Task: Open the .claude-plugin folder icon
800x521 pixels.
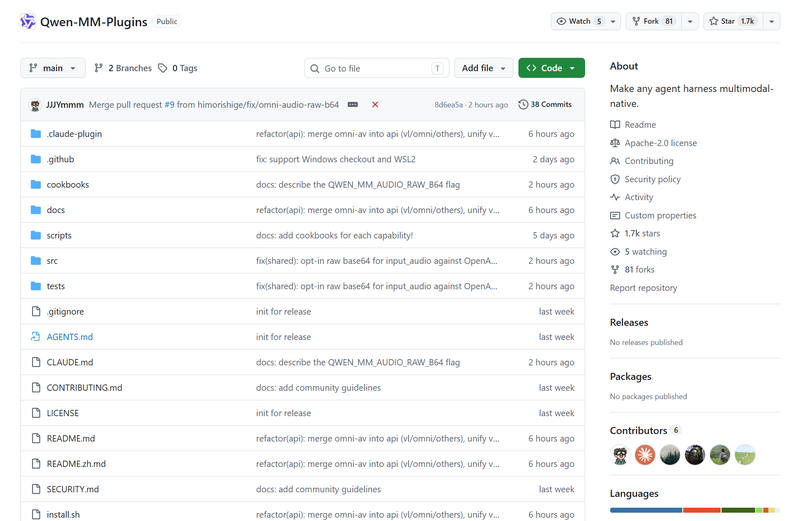Action: (x=36, y=134)
